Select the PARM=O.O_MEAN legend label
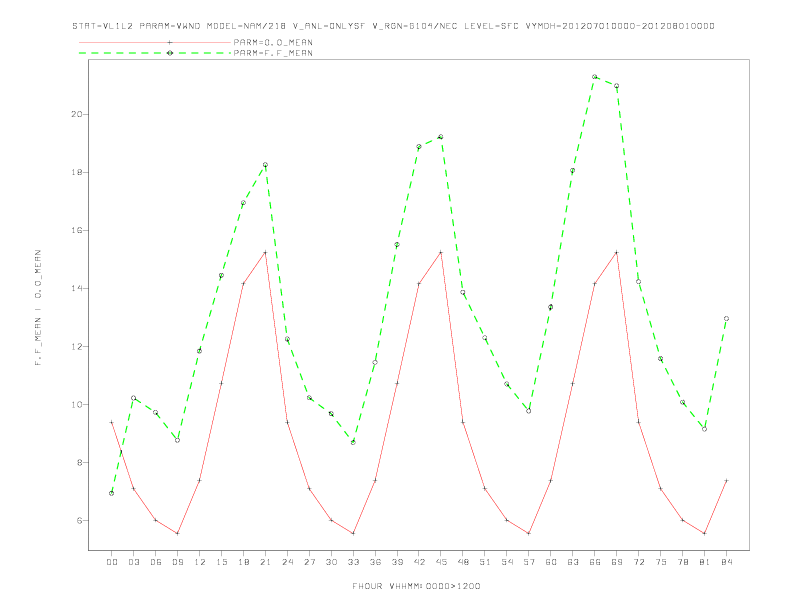The width and height of the screenshot is (792, 612). [273, 42]
